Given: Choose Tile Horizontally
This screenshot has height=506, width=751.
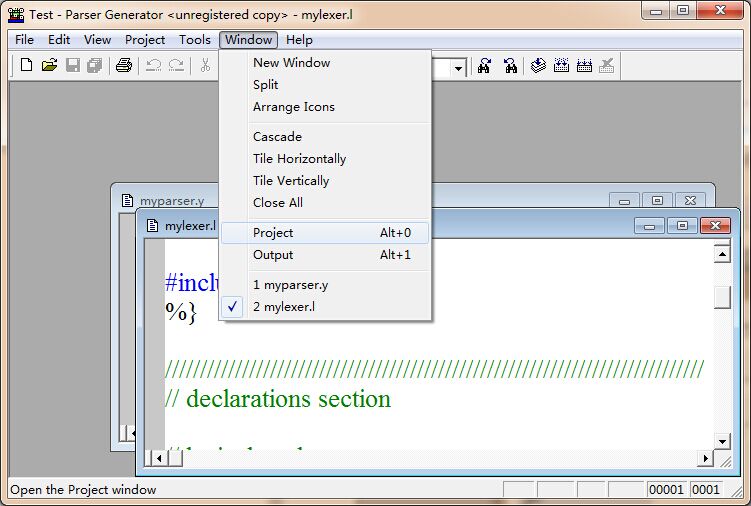Looking at the screenshot, I should coord(325,159).
